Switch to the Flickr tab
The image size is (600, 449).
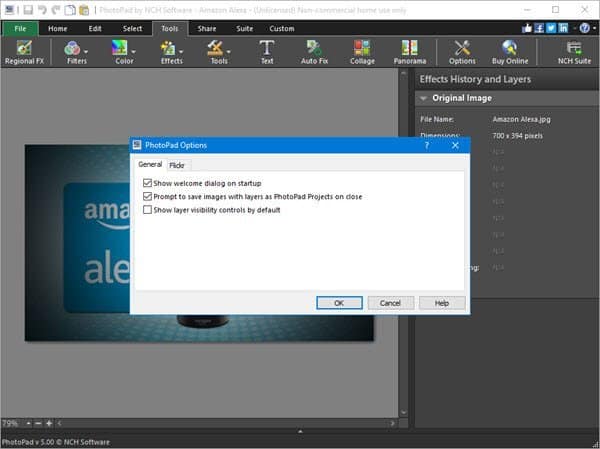[x=177, y=165]
